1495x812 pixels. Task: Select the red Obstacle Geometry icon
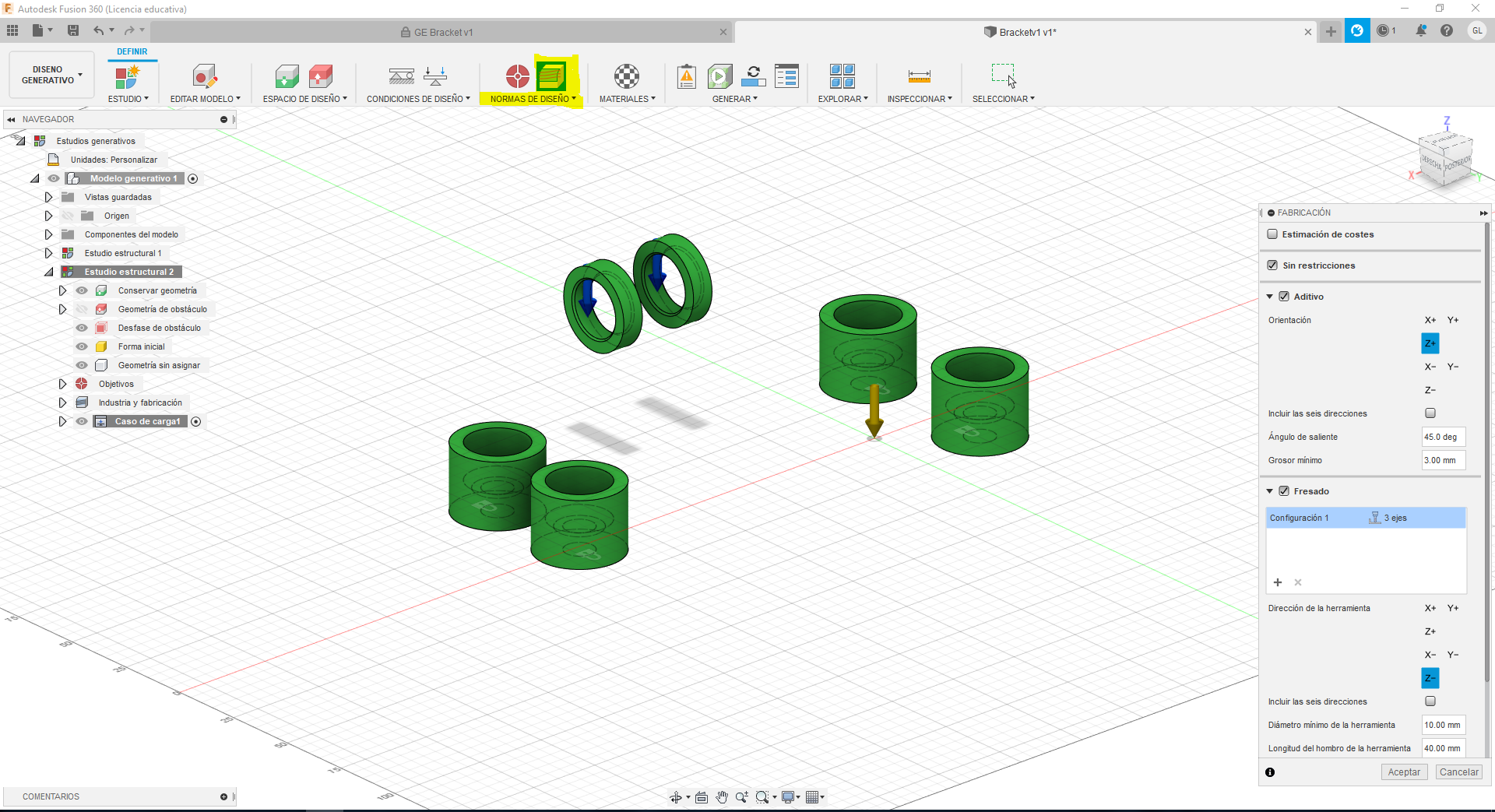click(x=321, y=76)
